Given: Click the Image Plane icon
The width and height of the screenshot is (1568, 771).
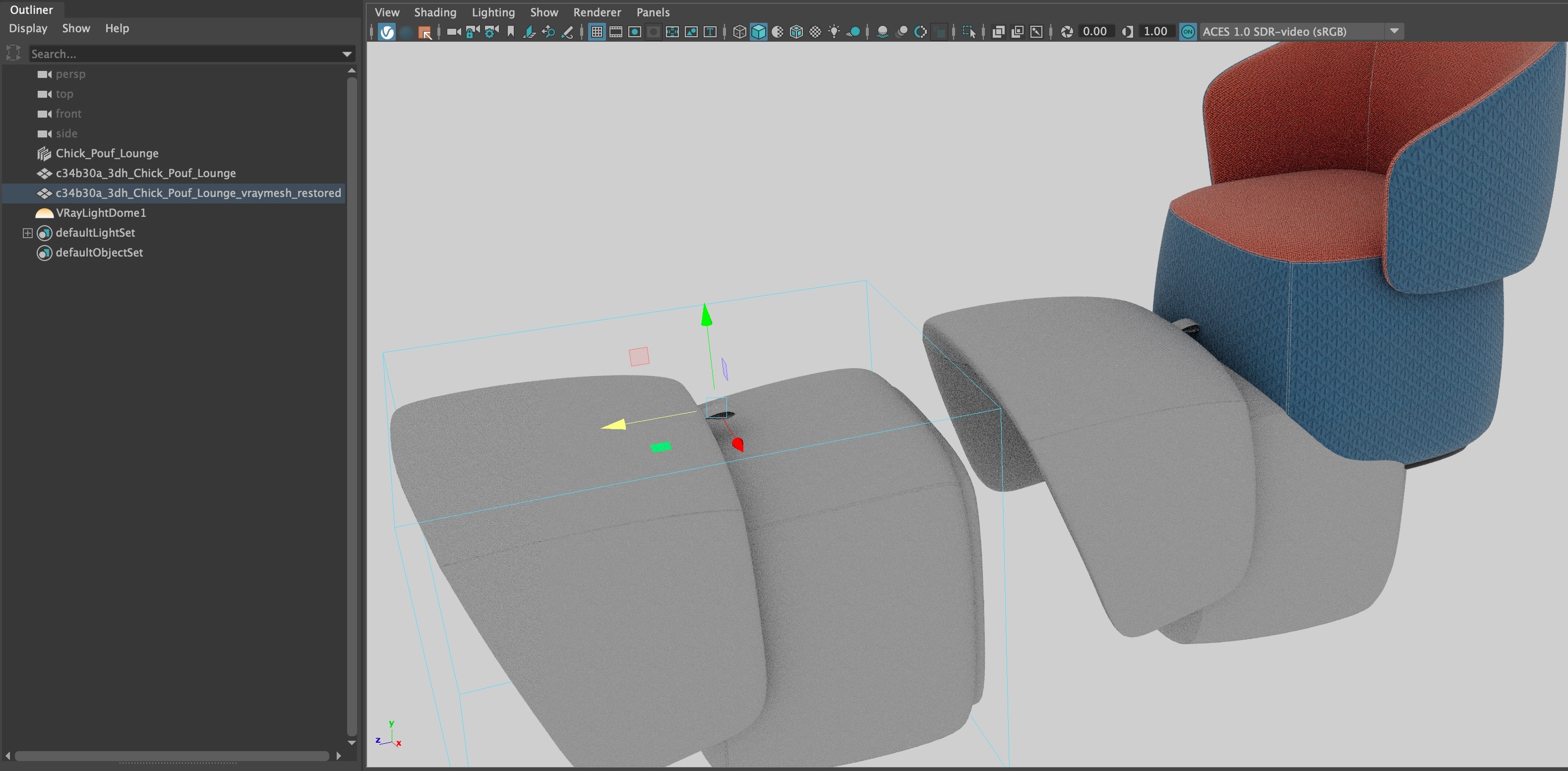Looking at the screenshot, I should coord(529,32).
